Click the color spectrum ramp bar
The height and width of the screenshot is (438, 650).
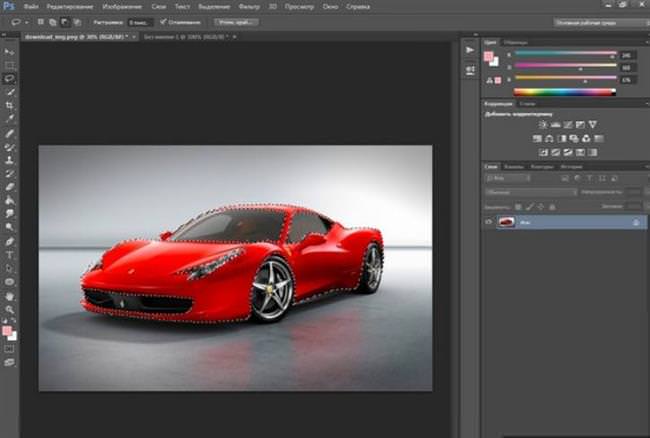coord(565,92)
